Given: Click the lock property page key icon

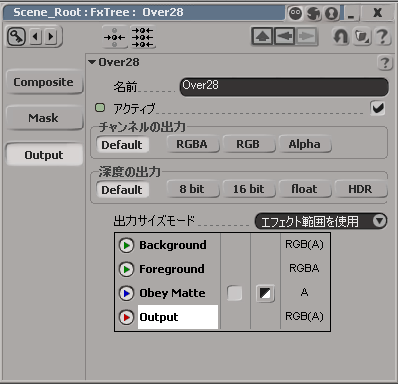Looking at the screenshot, I should point(16,36).
